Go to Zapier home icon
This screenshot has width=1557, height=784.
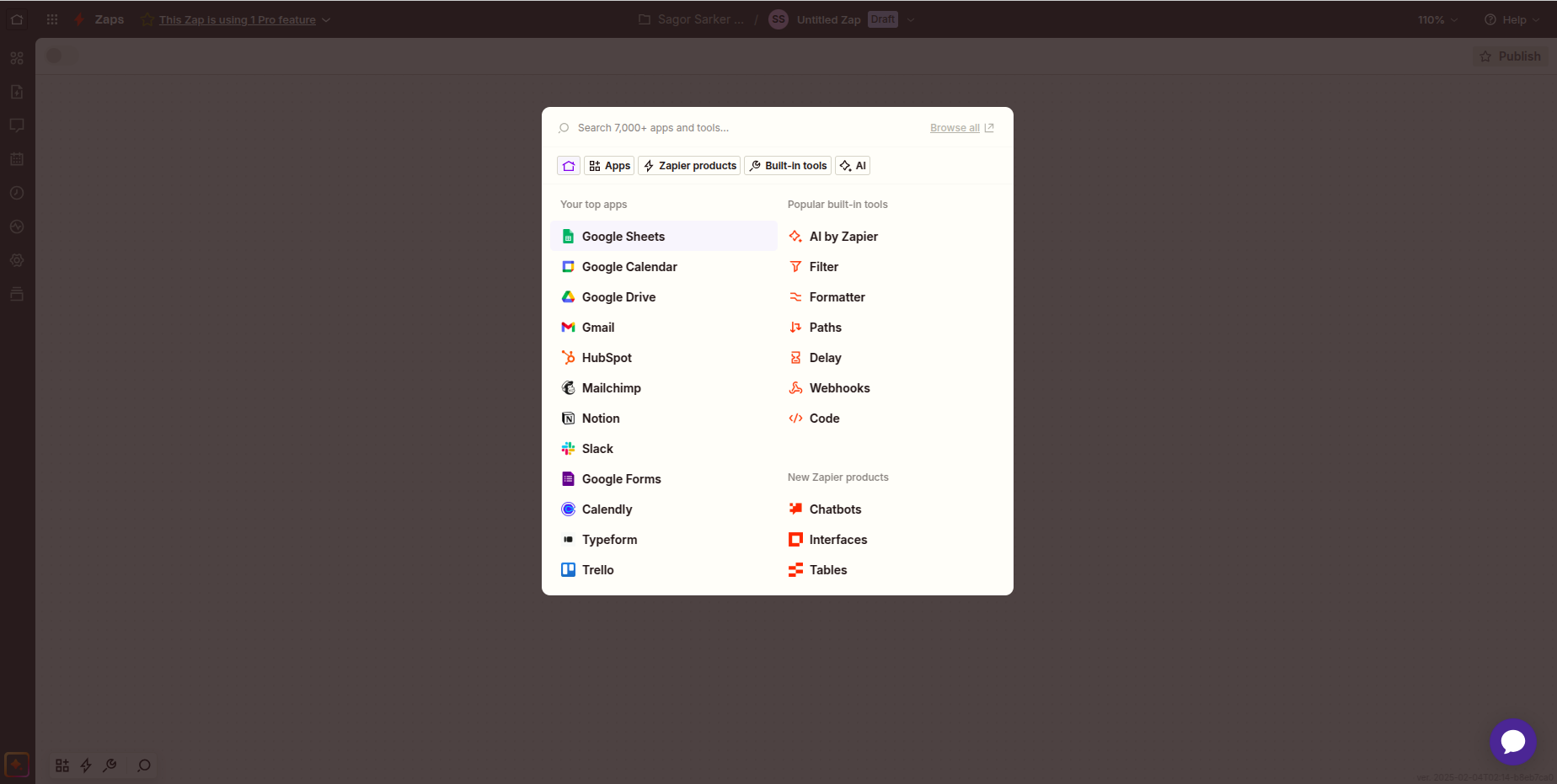pyautogui.click(x=17, y=19)
